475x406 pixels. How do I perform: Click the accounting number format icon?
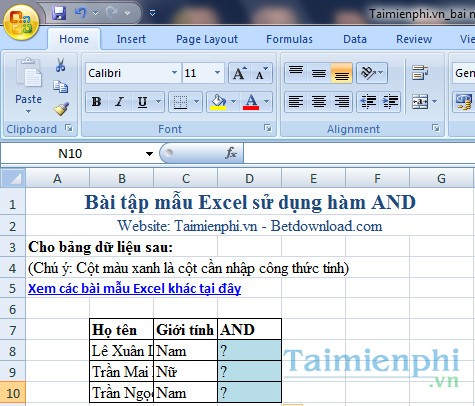point(464,102)
